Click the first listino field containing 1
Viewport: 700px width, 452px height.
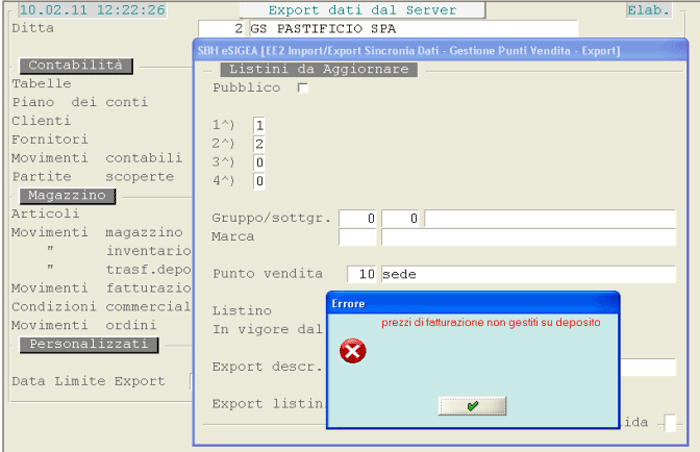coord(259,126)
